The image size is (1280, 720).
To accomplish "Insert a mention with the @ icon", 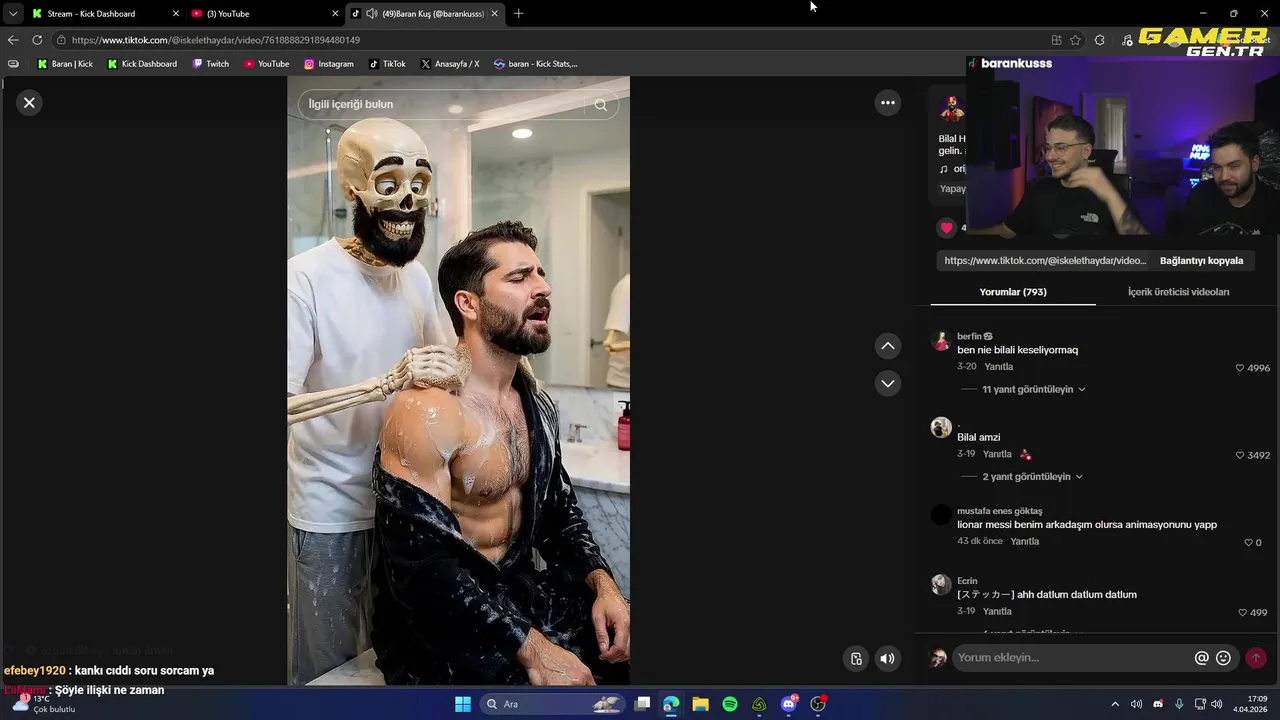I will [1201, 658].
